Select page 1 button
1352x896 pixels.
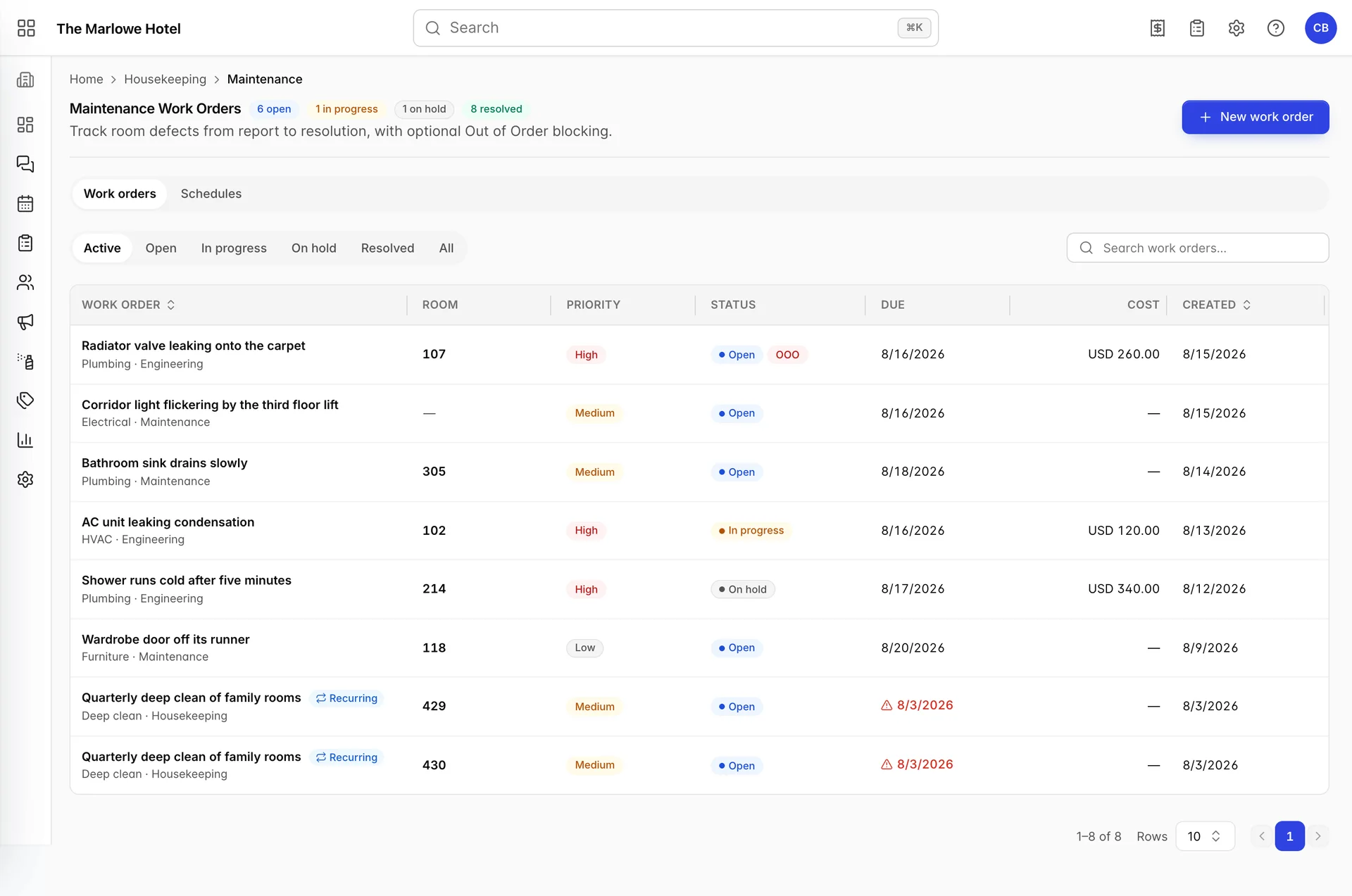coord(1289,836)
